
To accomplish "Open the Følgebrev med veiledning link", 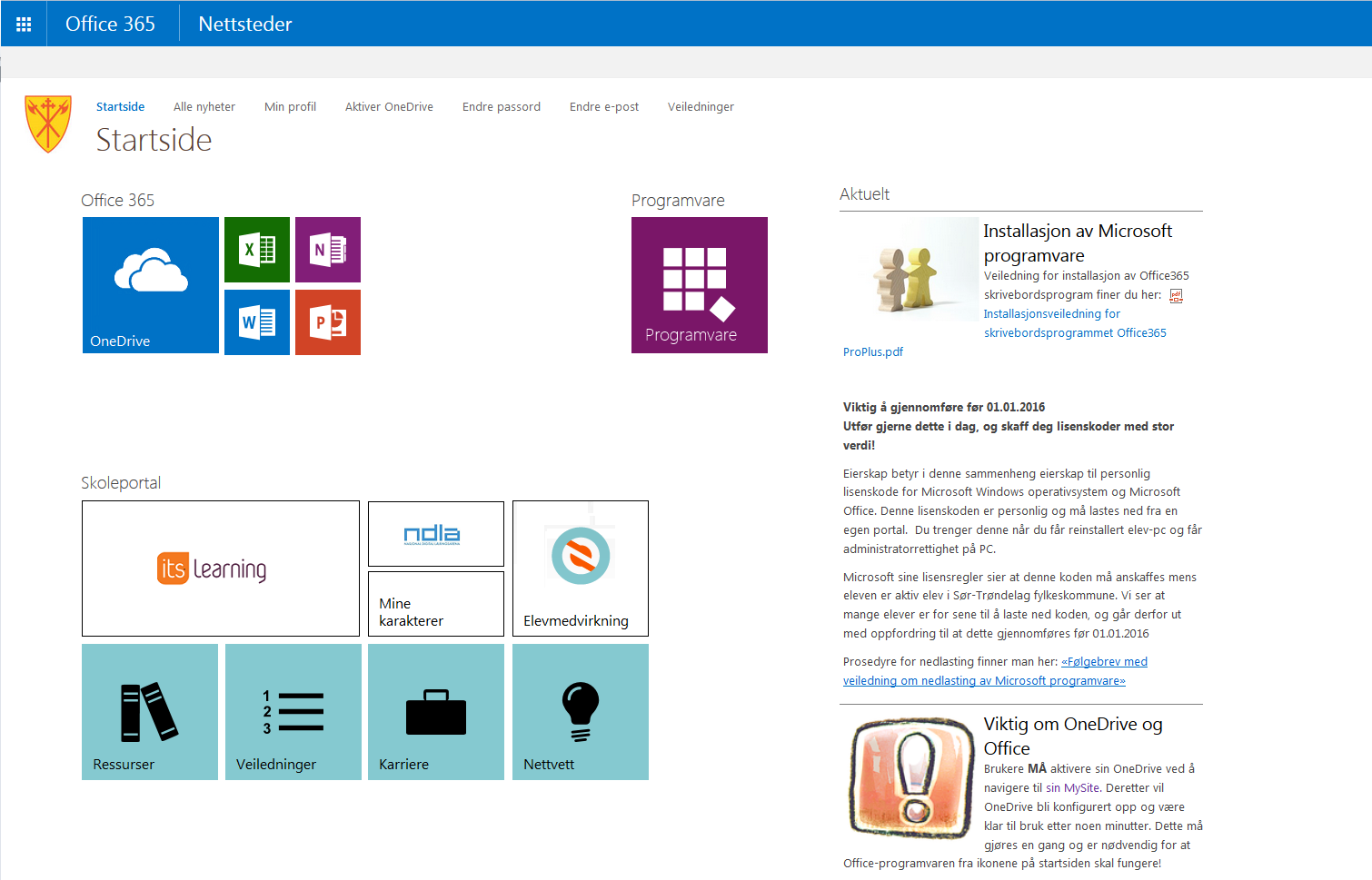I will 995,671.
